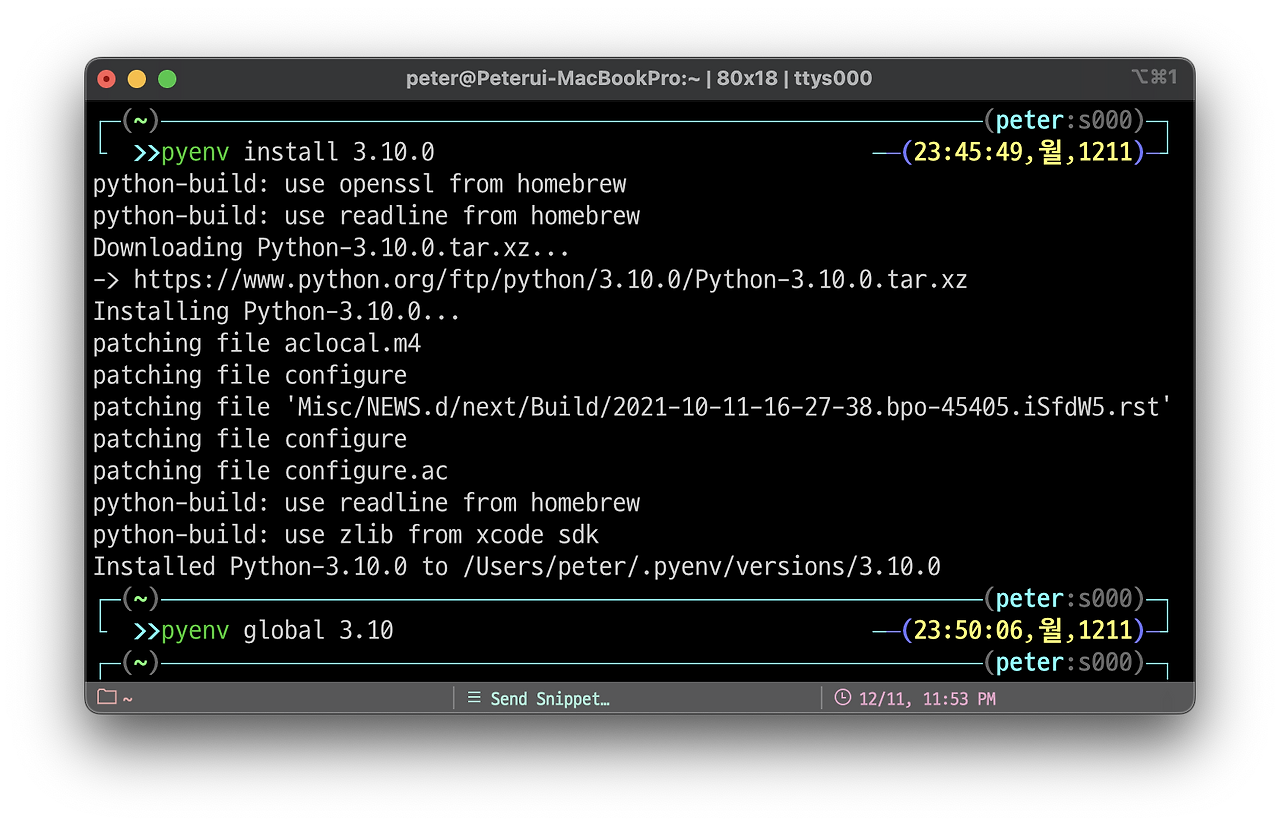Click the peter:s000 prompt segment
1280x826 pixels.
click(1063, 119)
